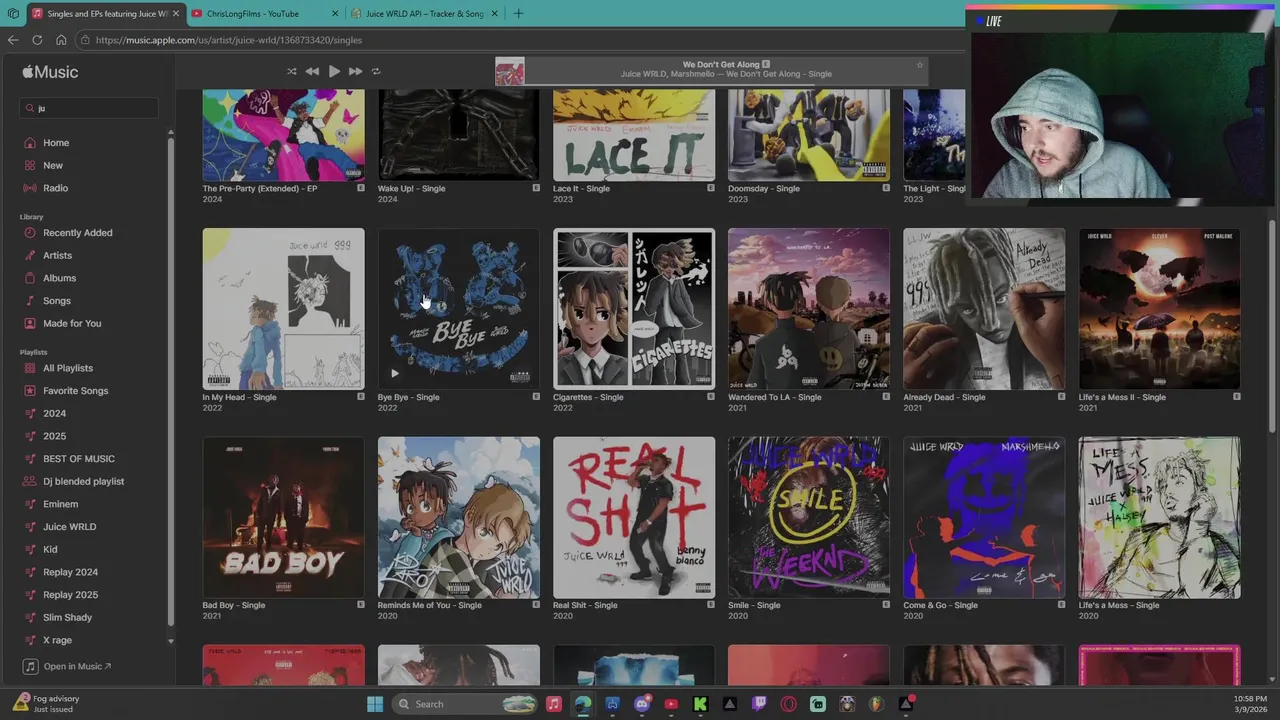Click the browser home icon

[x=61, y=40]
